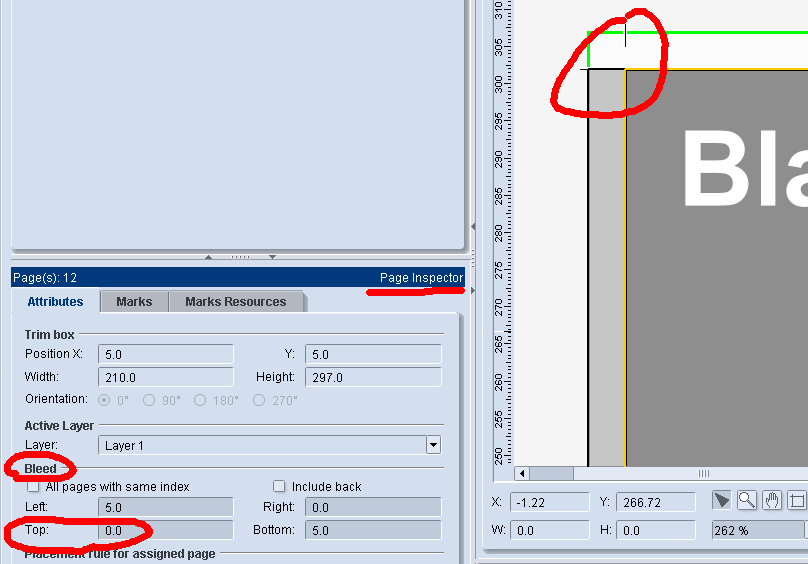The width and height of the screenshot is (808, 564).
Task: Click the Bleed Top field
Action: (166, 530)
